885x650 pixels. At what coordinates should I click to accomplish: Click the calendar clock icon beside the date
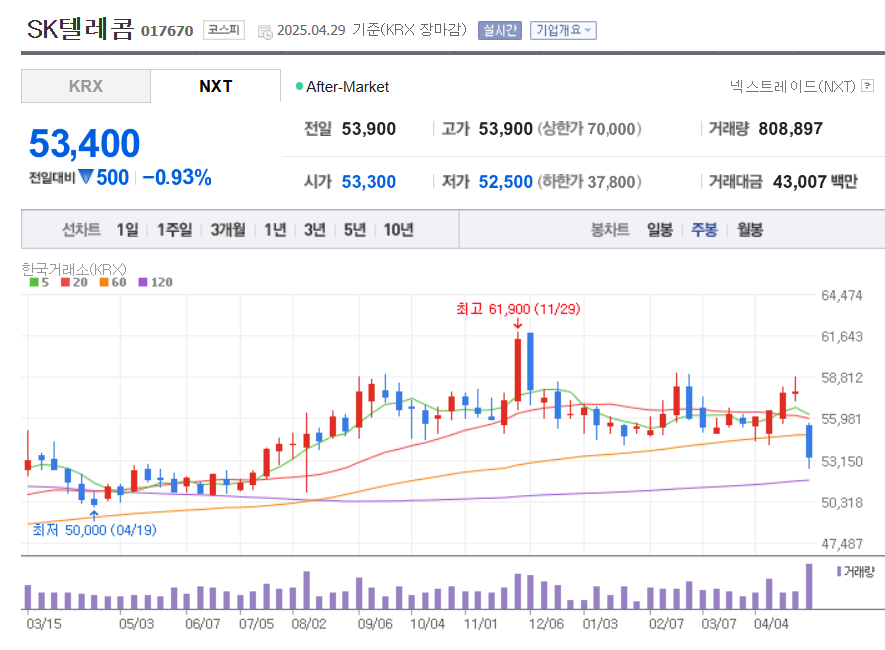pyautogui.click(x=265, y=32)
